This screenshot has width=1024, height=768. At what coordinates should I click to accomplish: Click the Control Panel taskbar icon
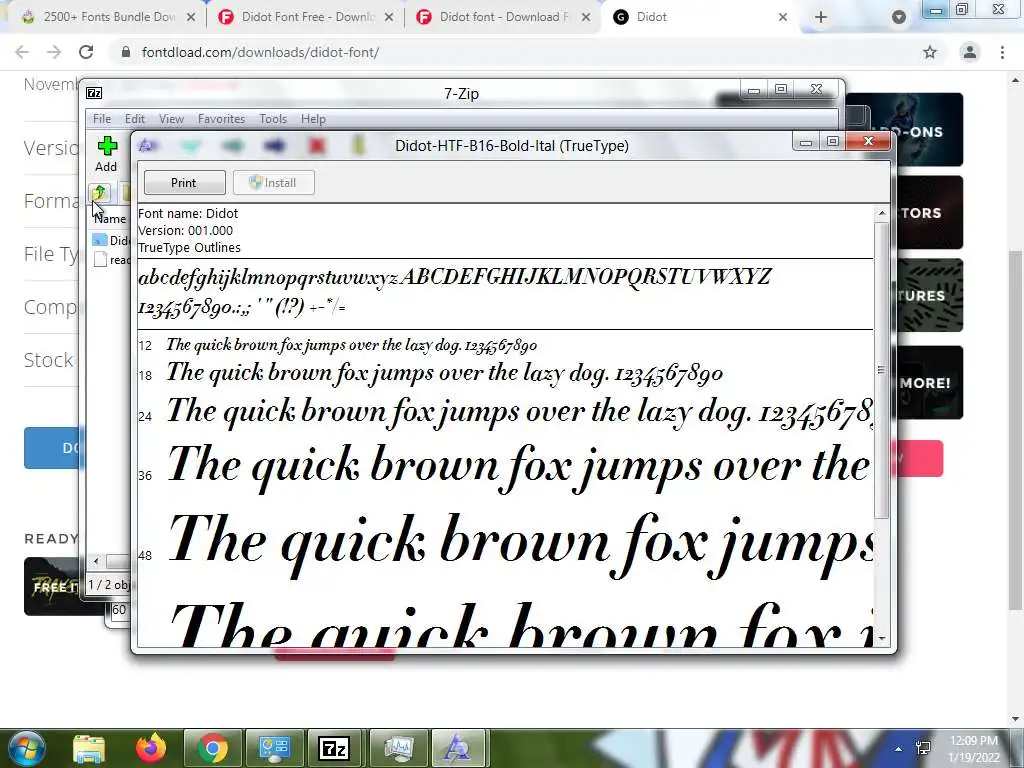click(274, 748)
